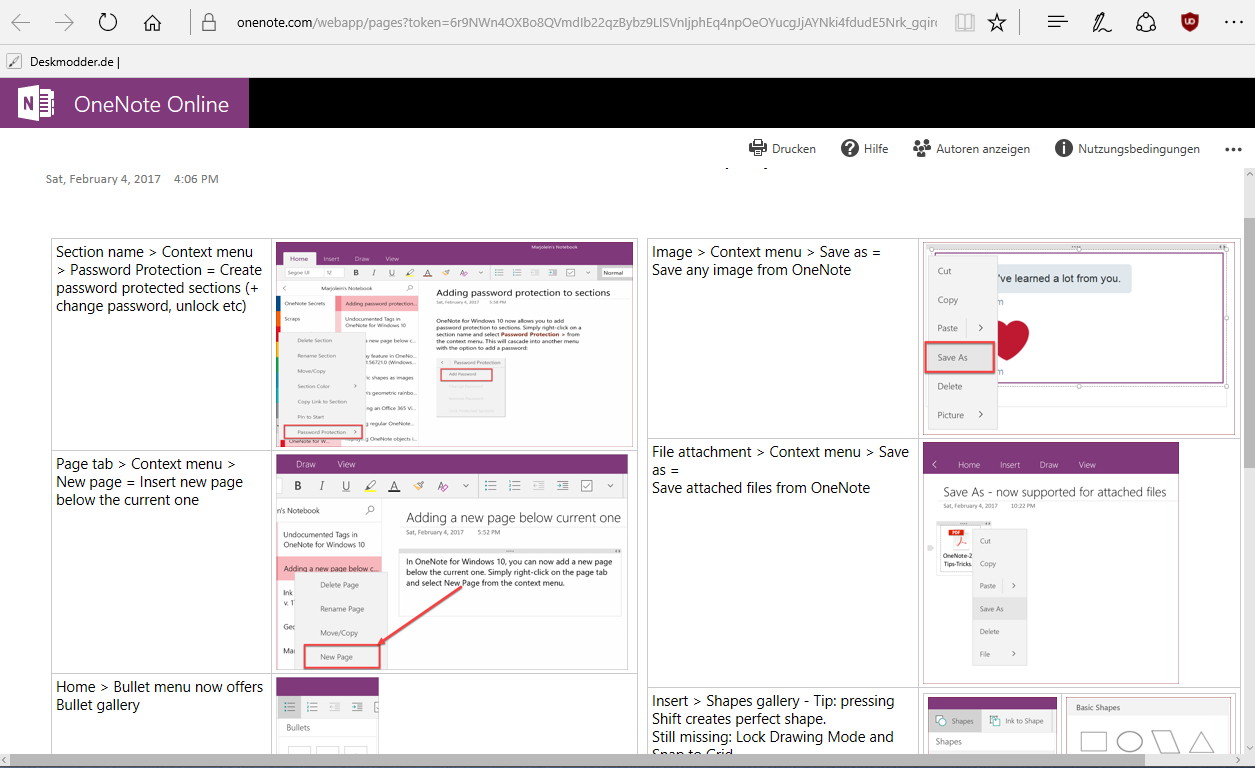Screen dimensions: 1255x768
Task: Click the date Sat, February 4, 2017
Action: (x=103, y=179)
